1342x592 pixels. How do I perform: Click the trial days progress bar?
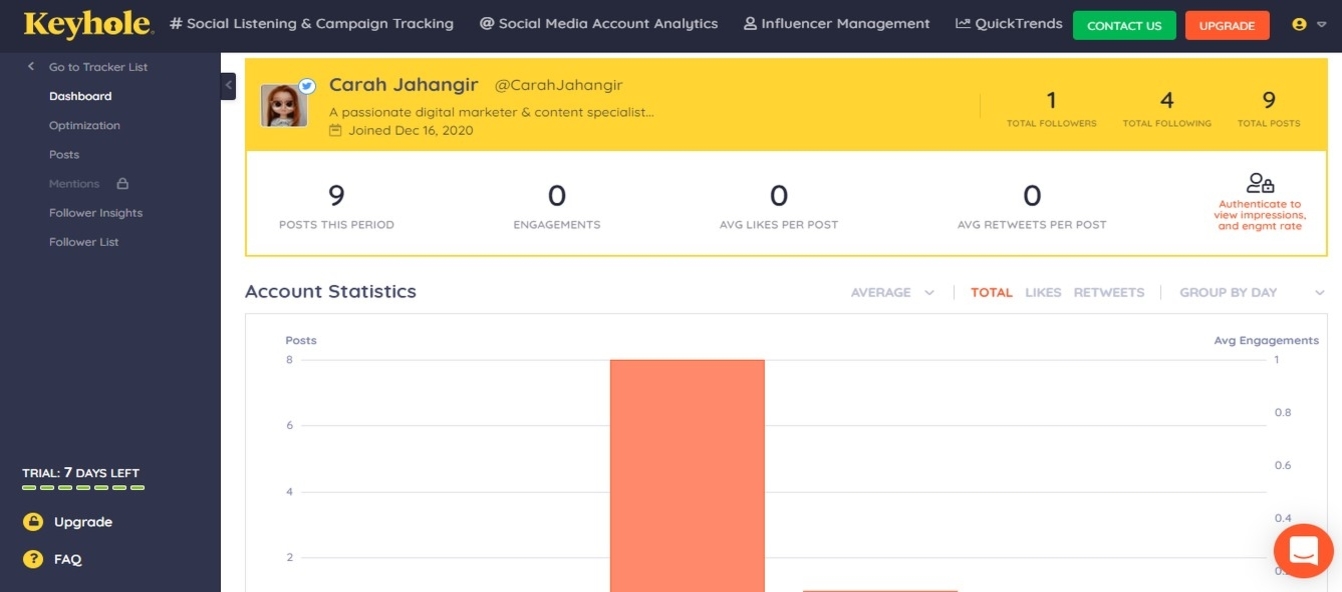click(x=83, y=488)
